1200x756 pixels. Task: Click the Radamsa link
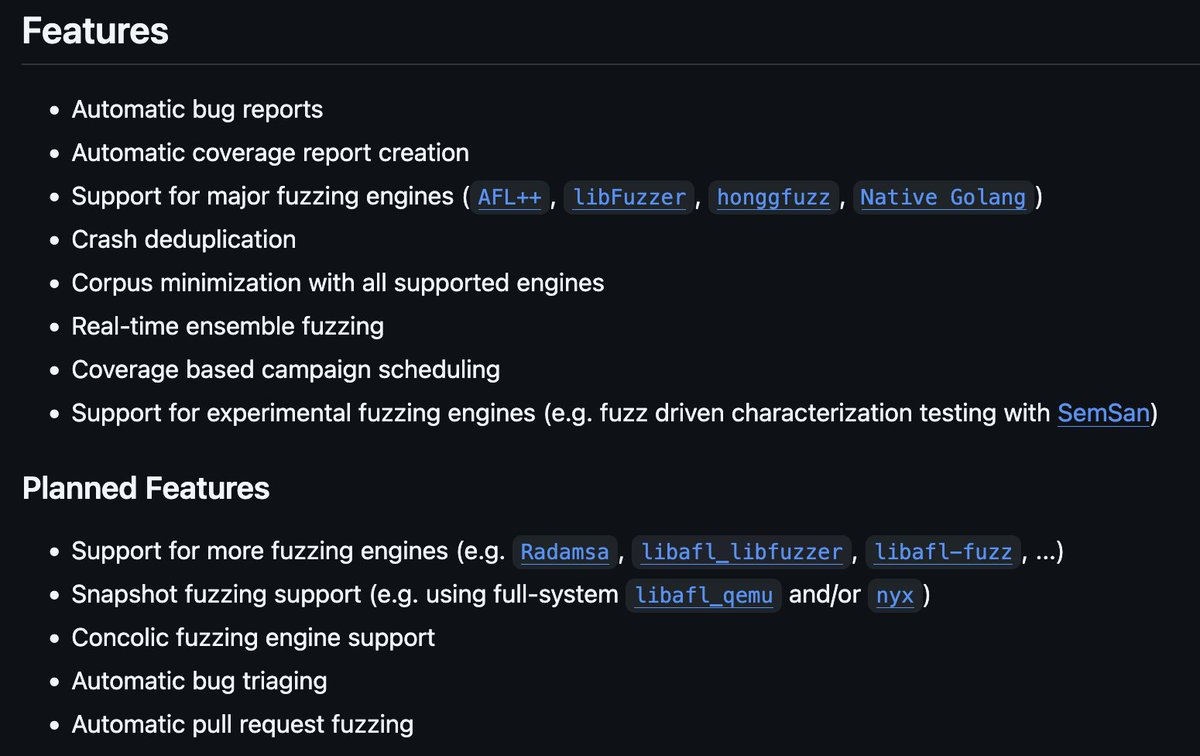(x=564, y=551)
